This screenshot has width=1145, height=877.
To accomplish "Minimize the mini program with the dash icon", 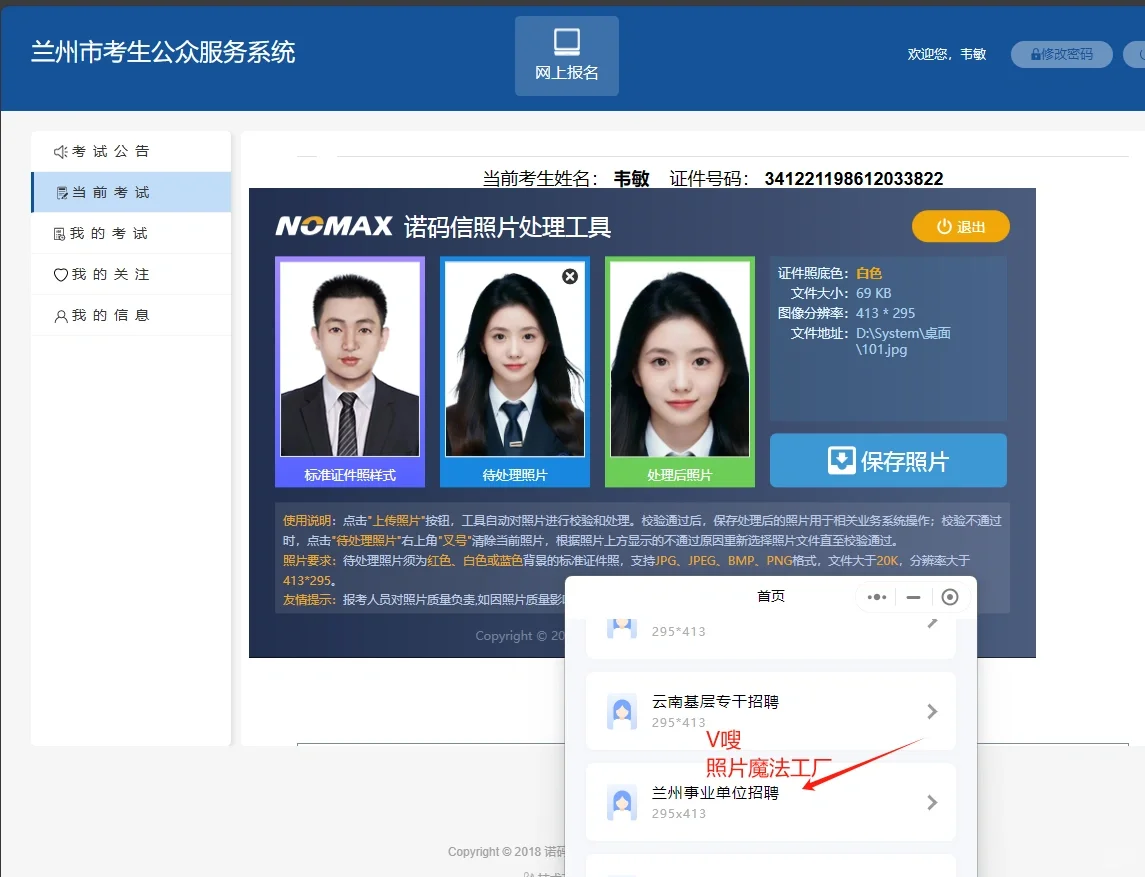I will (914, 597).
